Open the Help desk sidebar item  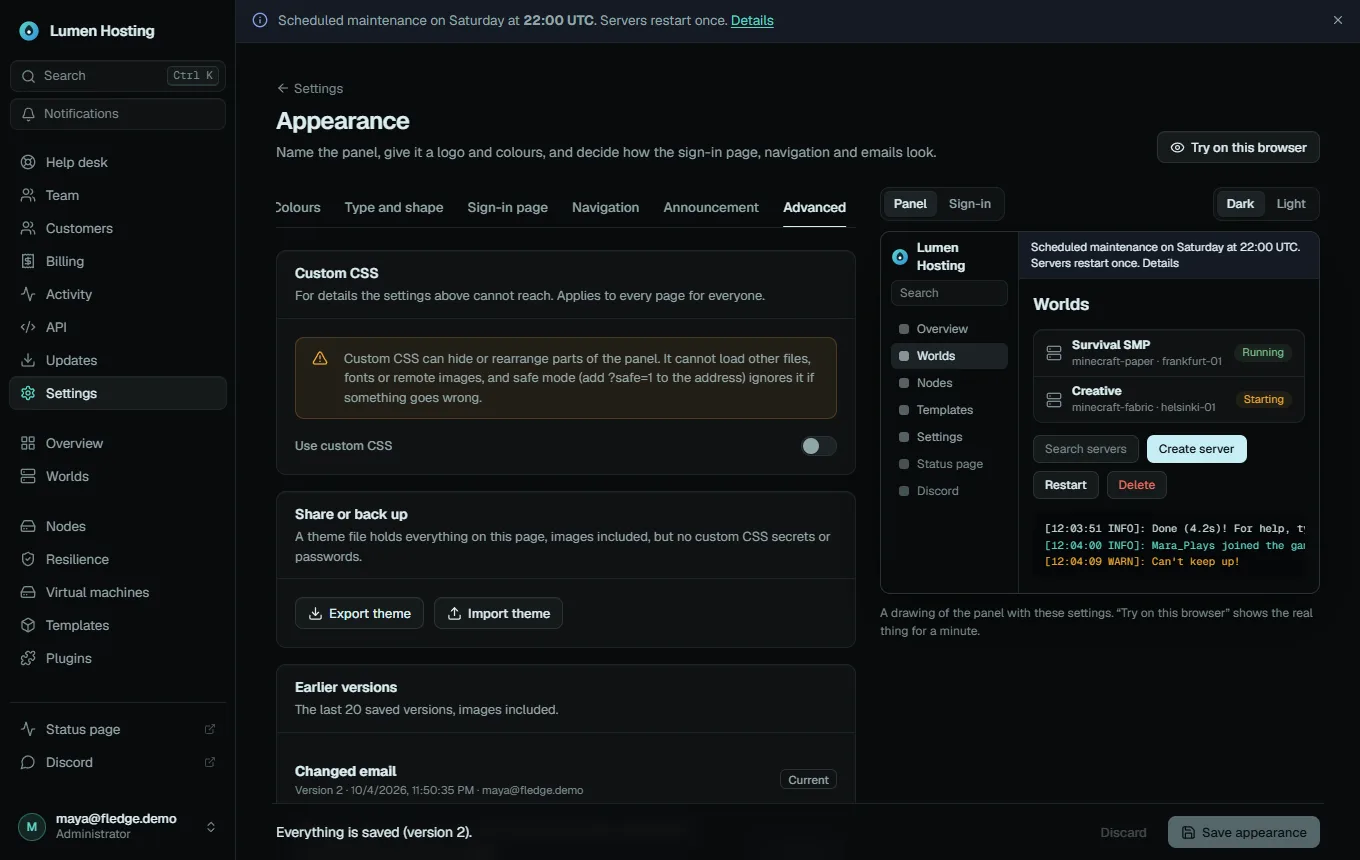[118, 162]
